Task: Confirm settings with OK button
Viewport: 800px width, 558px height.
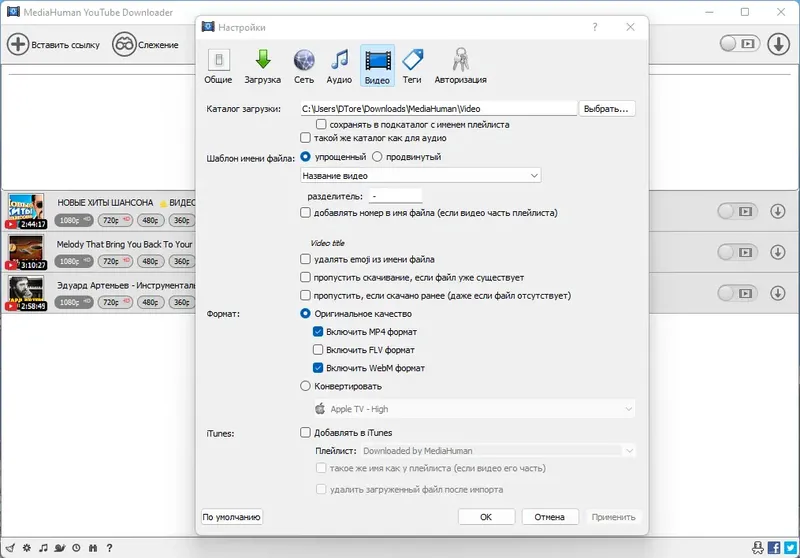Action: 486,517
